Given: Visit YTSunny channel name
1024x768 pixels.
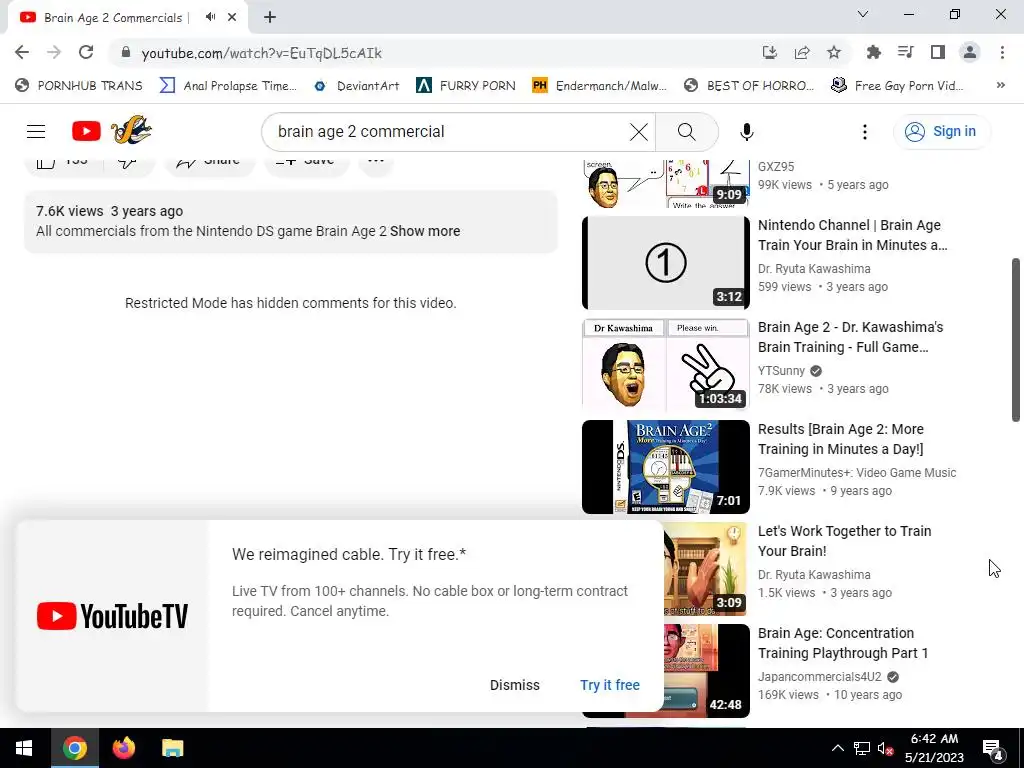Looking at the screenshot, I should coord(781,371).
